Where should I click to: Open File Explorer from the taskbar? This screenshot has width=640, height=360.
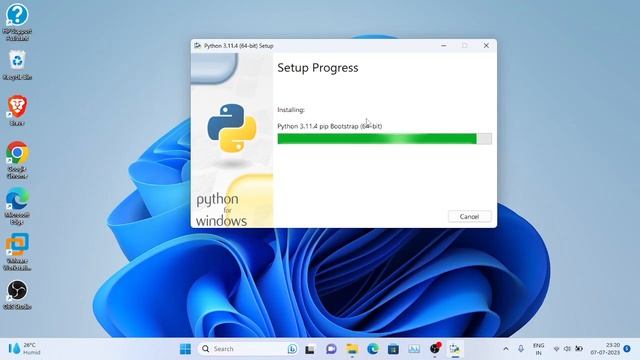click(x=352, y=349)
